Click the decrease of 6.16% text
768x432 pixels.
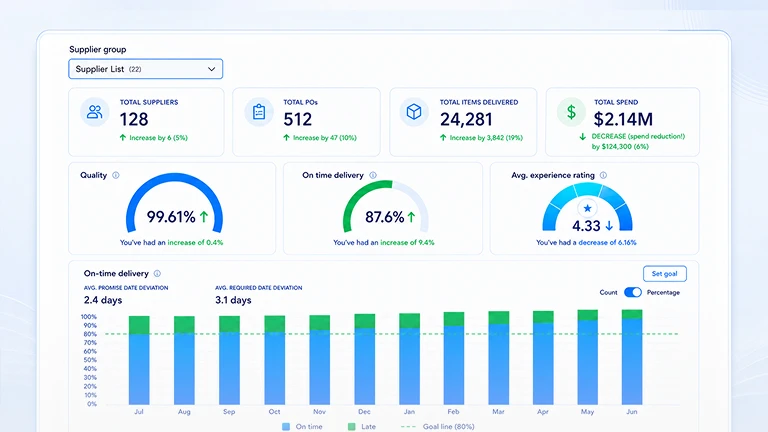[x=607, y=242]
